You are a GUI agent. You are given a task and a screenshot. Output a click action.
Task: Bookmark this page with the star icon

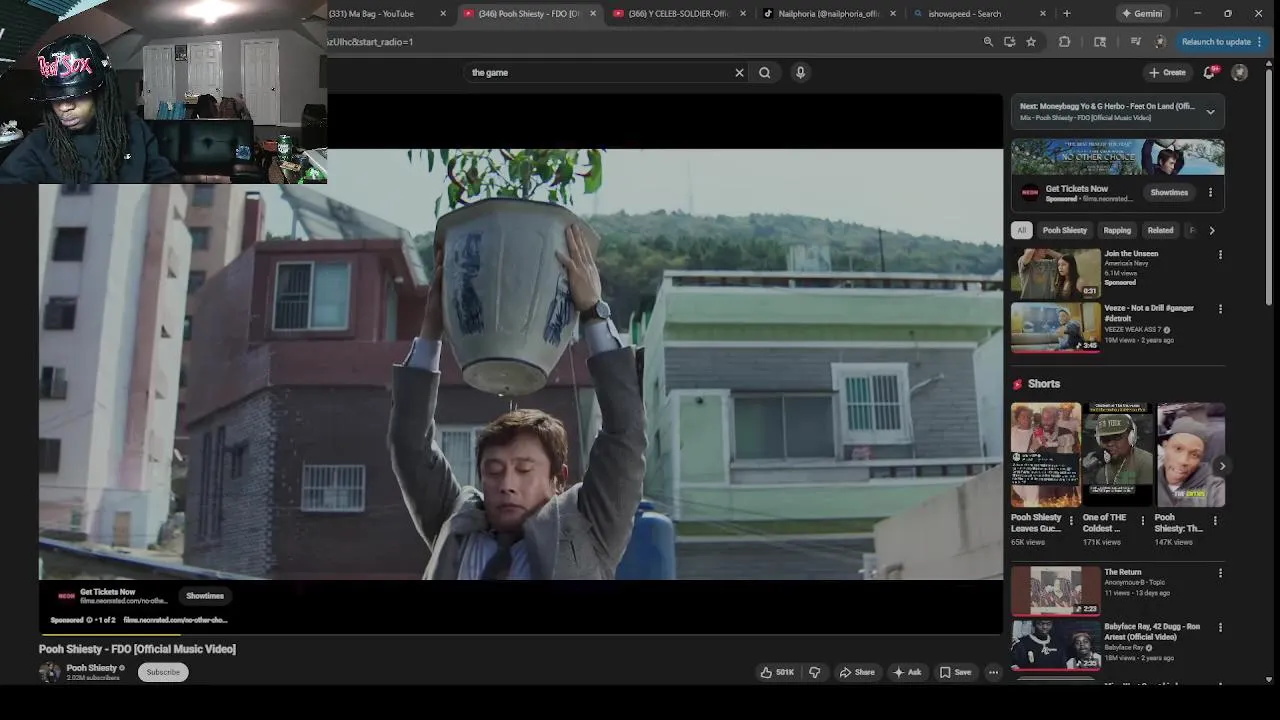point(1031,42)
